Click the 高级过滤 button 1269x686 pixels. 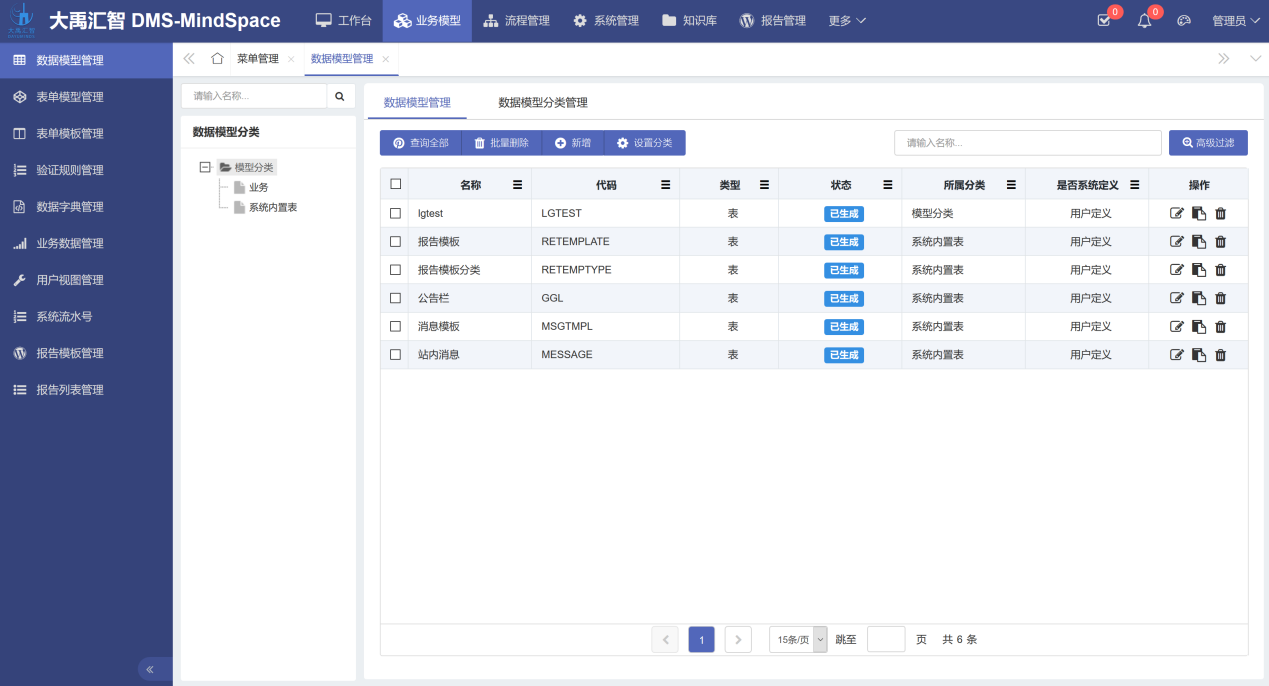1208,143
